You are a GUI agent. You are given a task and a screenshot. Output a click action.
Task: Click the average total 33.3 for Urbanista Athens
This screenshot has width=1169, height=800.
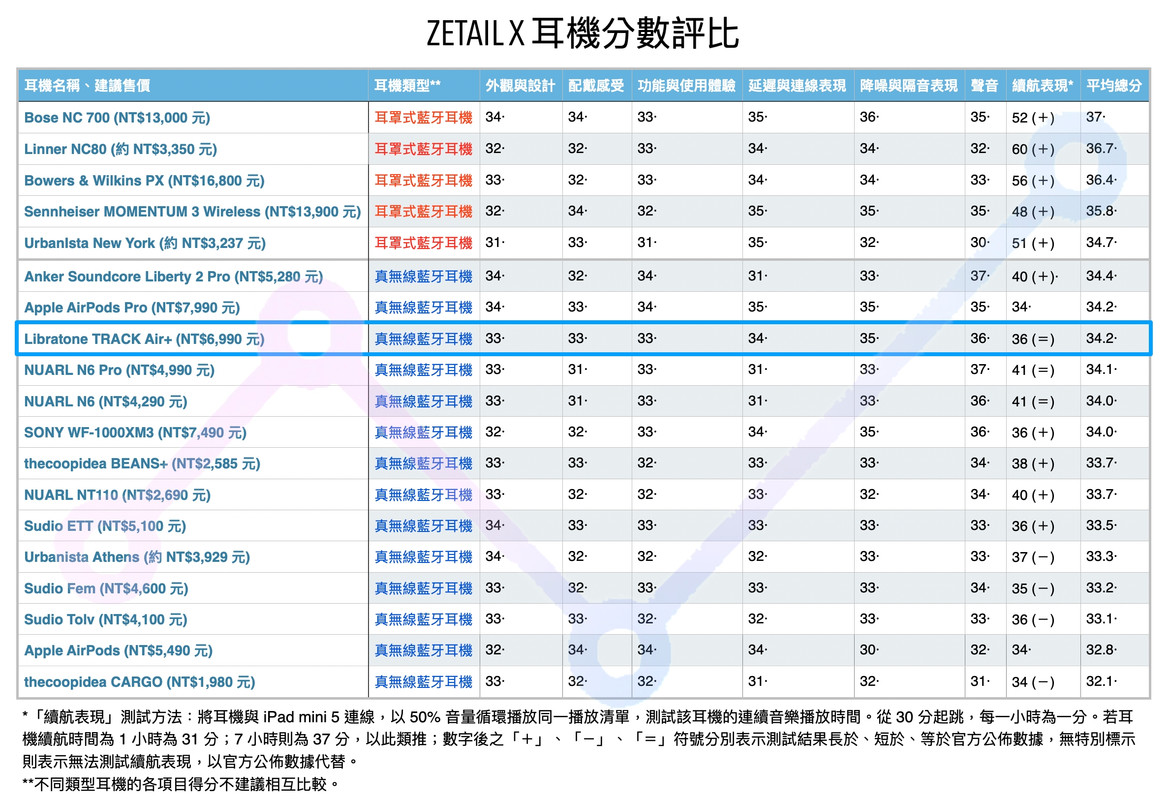click(1100, 557)
